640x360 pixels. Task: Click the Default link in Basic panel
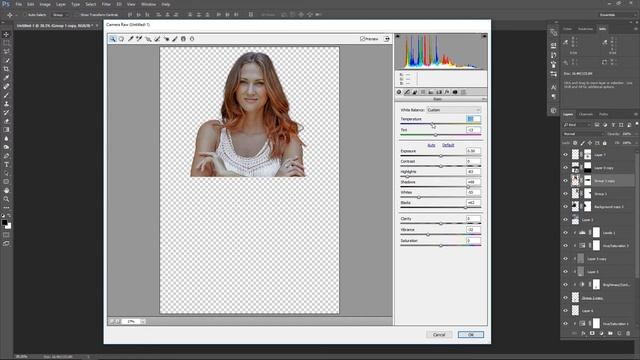448,145
